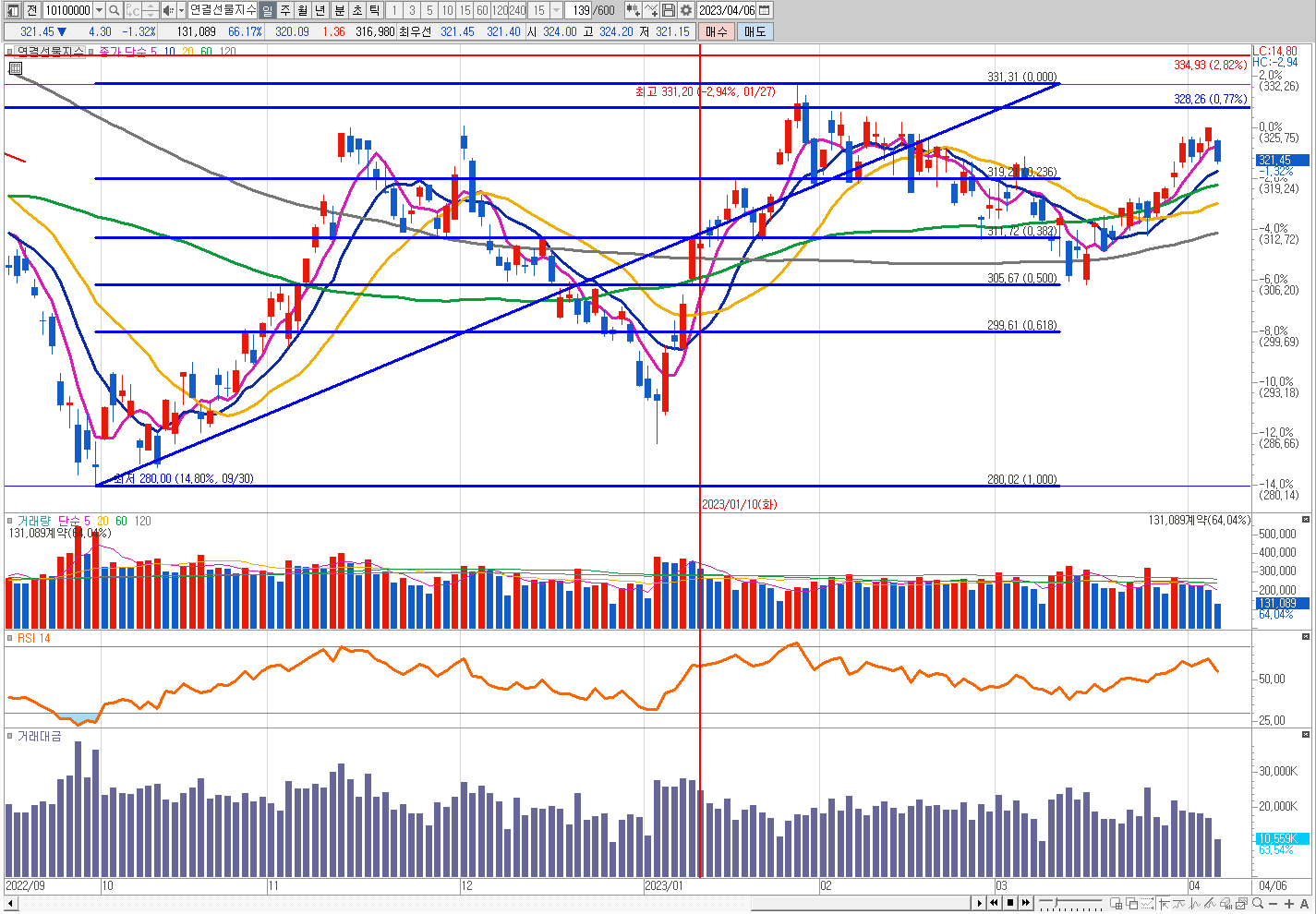1316x914 pixels.
Task: Click the 매수 buy button
Action: (x=716, y=31)
